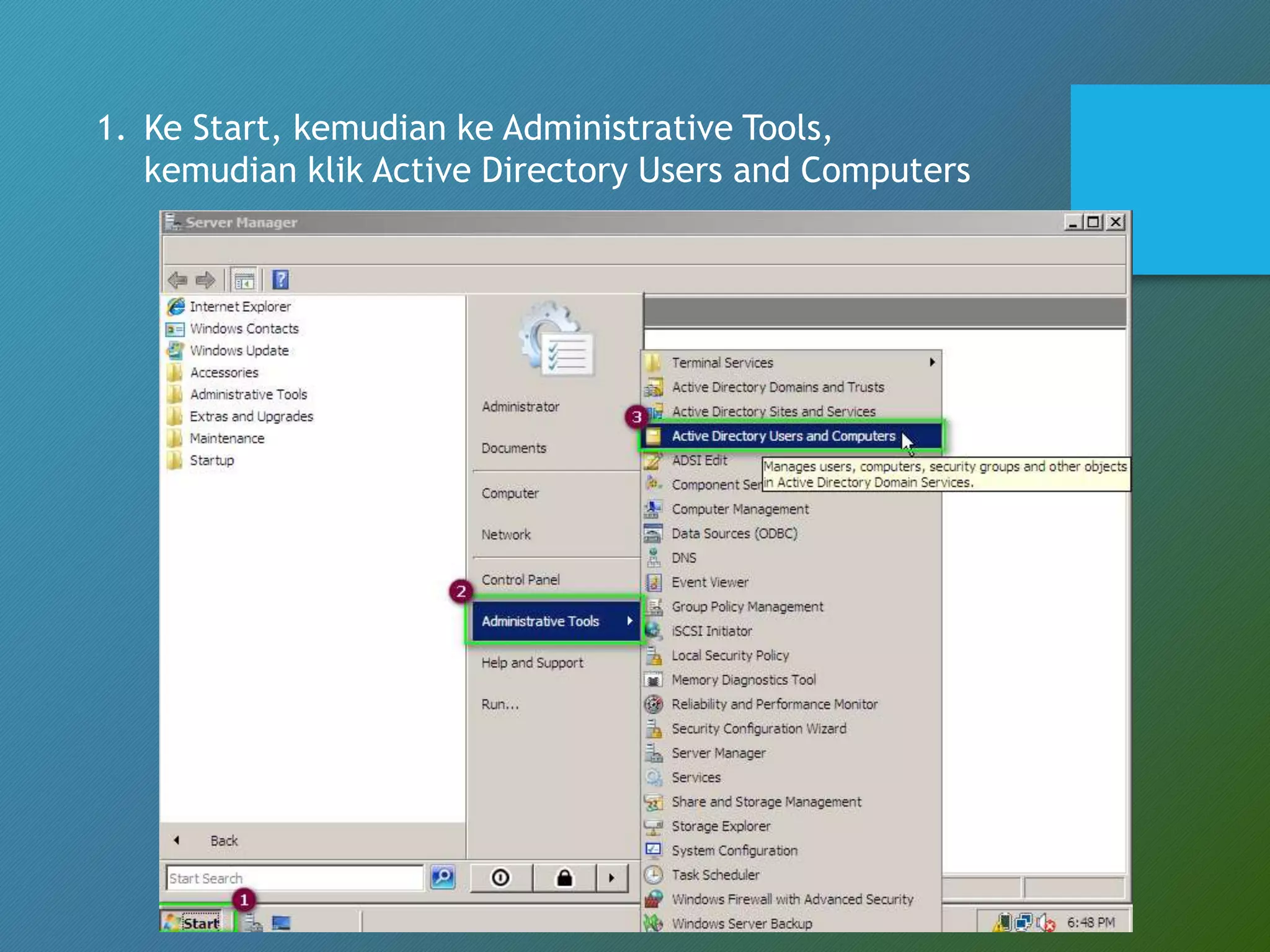This screenshot has width=1270, height=952.
Task: Click the Computer Management icon
Action: 654,509
